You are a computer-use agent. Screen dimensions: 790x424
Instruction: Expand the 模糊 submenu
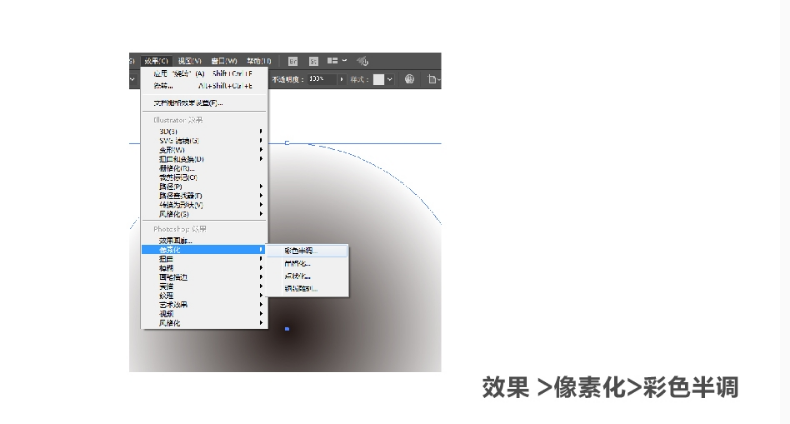tap(204, 268)
